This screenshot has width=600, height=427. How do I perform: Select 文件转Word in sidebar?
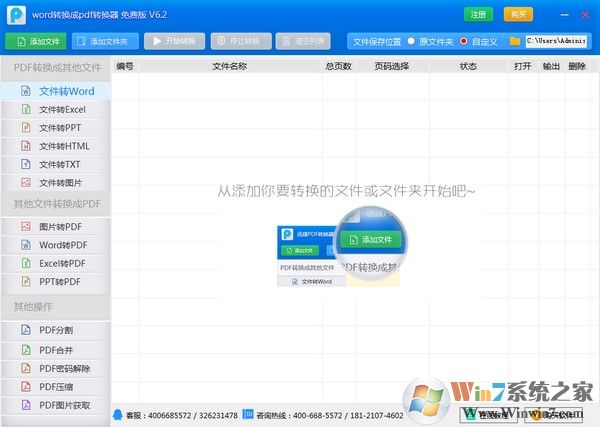coord(56,91)
